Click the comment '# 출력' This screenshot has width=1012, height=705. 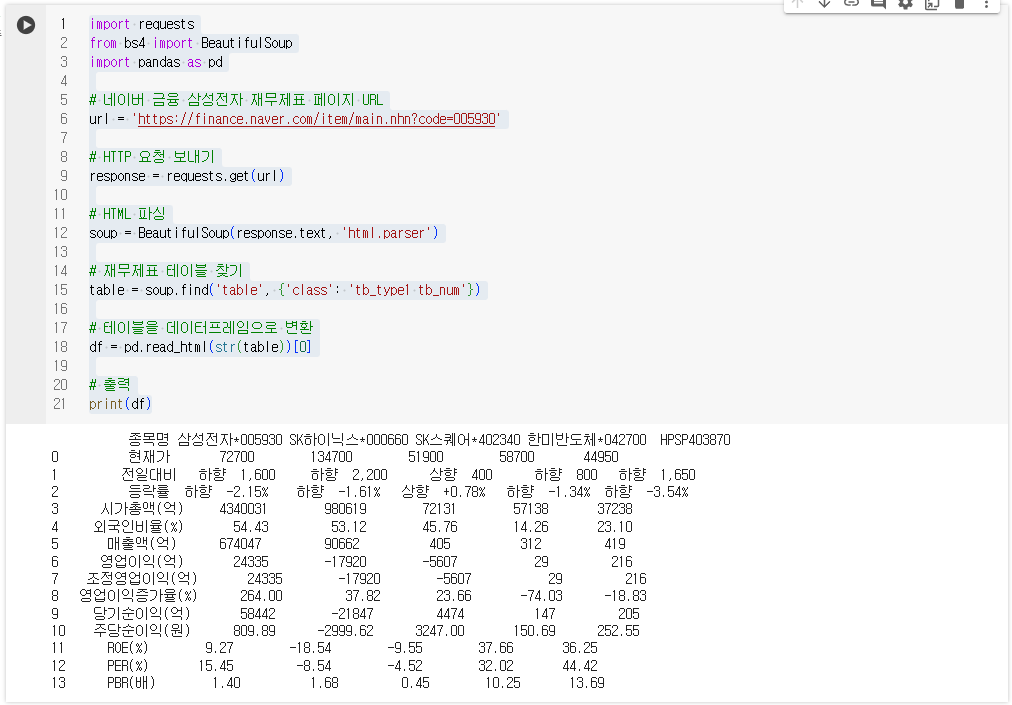tap(110, 385)
